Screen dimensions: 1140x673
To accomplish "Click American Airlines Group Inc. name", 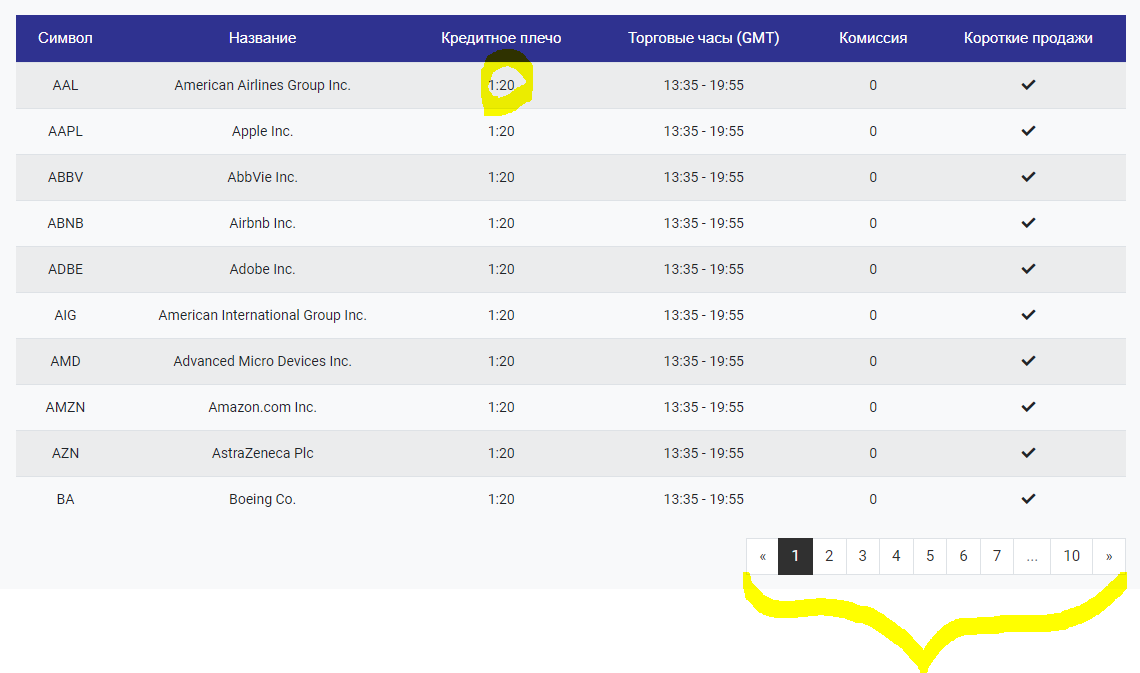I will click(262, 85).
